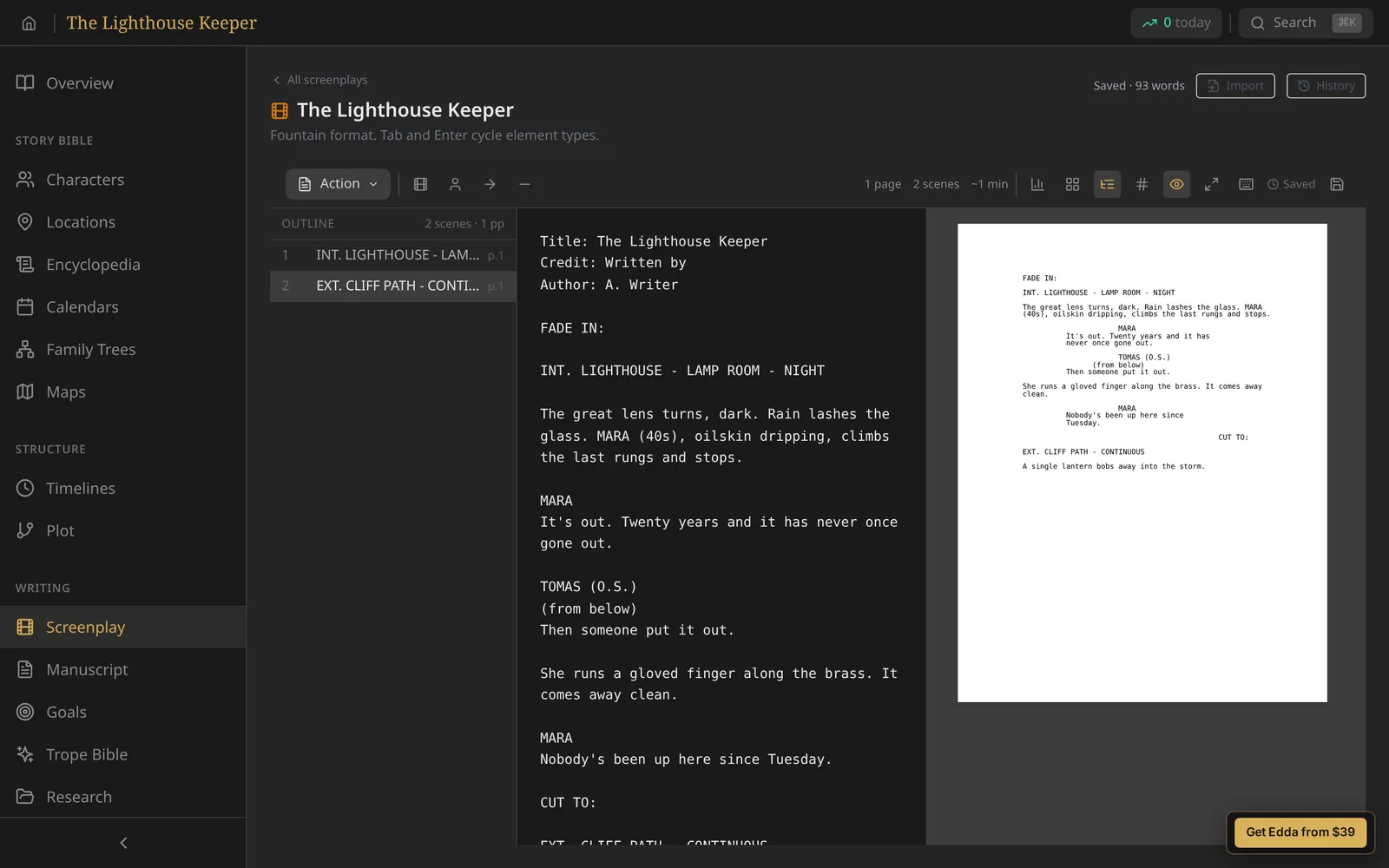Click the 'FADE IN:' line in editor
This screenshot has width=1389, height=868.
[572, 328]
